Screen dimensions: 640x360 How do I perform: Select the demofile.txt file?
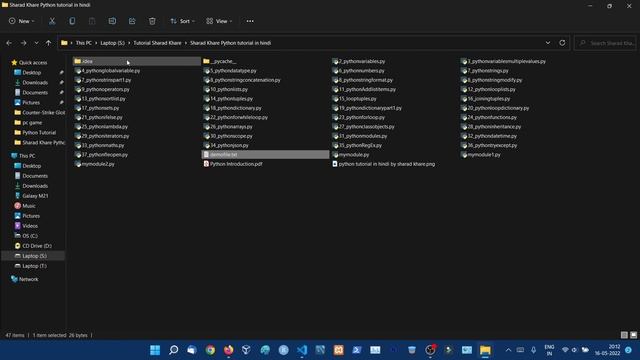pyautogui.click(x=265, y=155)
